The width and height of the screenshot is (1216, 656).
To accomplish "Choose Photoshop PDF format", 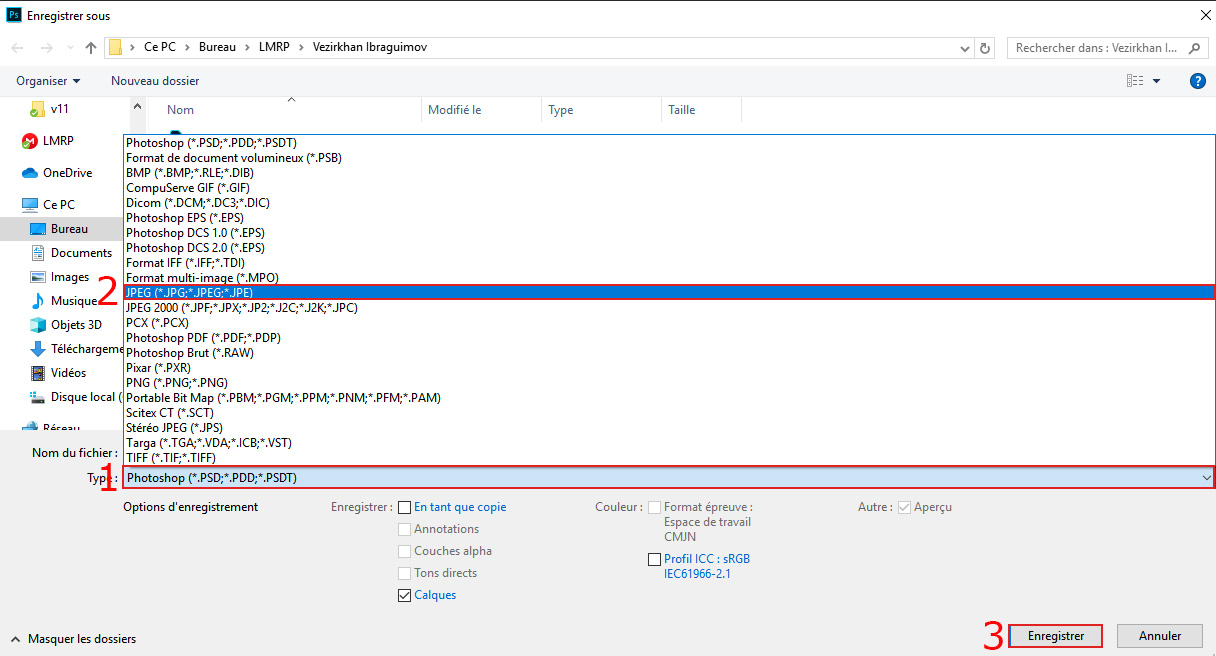I will (x=668, y=338).
